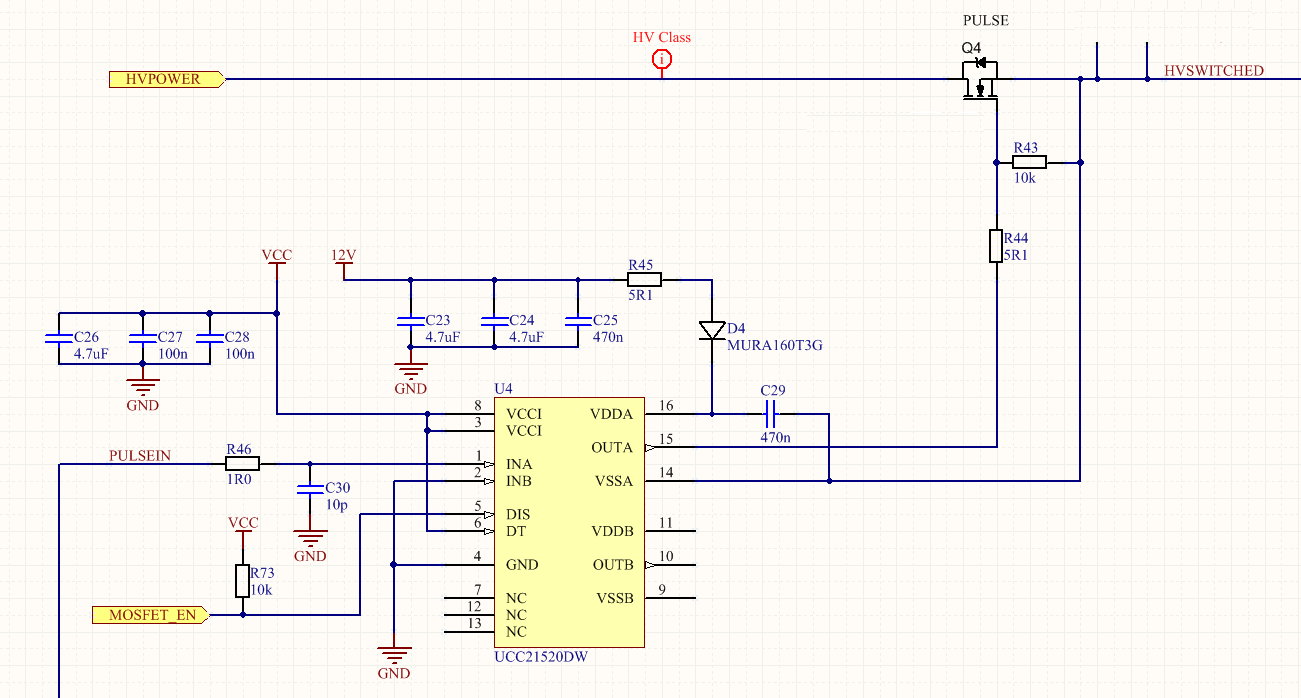Select the HVPOWER port symbol
This screenshot has height=698, width=1301.
167,79
